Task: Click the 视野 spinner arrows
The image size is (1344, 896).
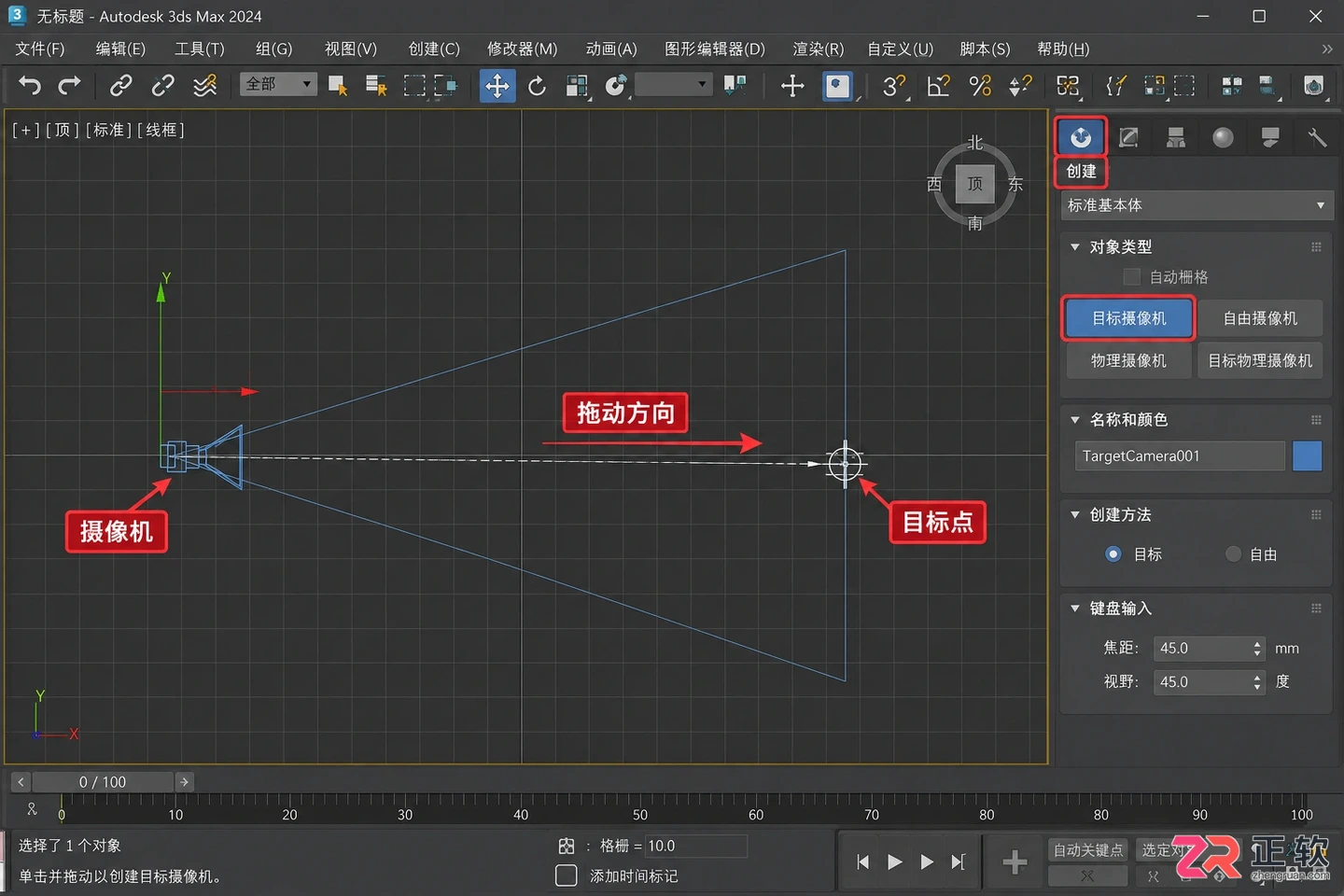Action: click(x=1257, y=682)
